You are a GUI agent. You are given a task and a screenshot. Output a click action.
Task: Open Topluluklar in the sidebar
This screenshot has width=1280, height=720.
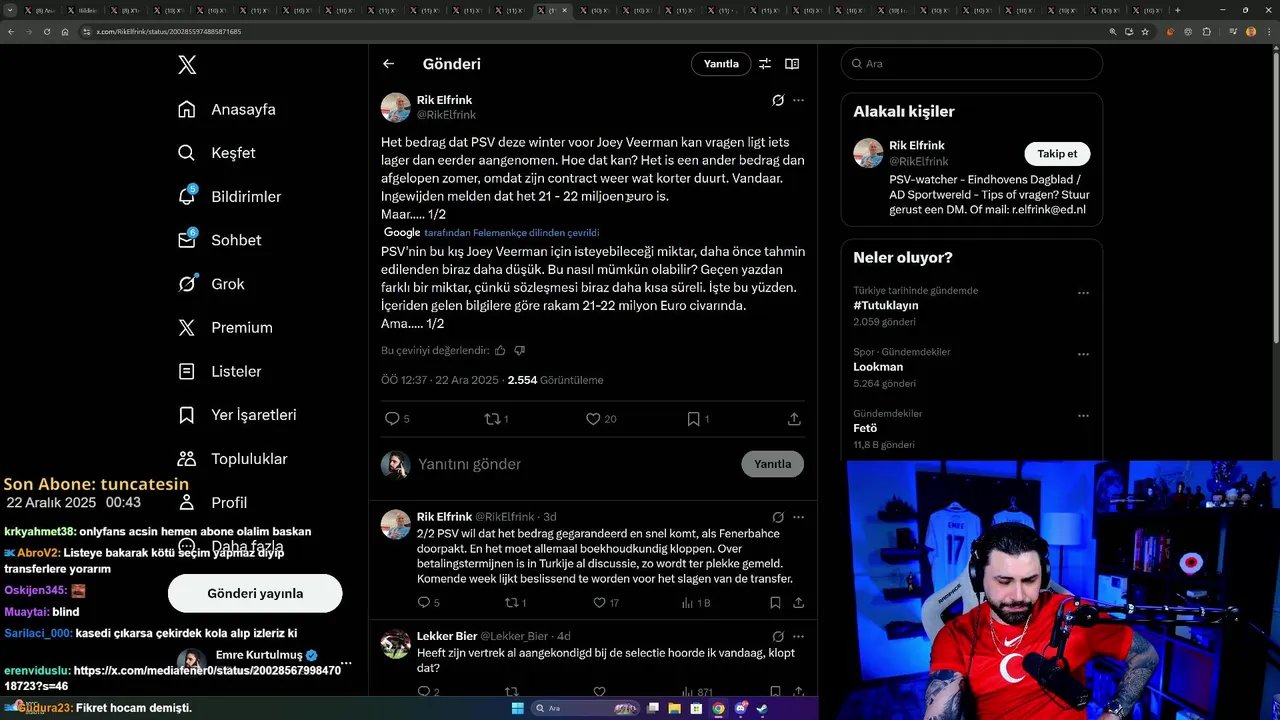[232, 459]
